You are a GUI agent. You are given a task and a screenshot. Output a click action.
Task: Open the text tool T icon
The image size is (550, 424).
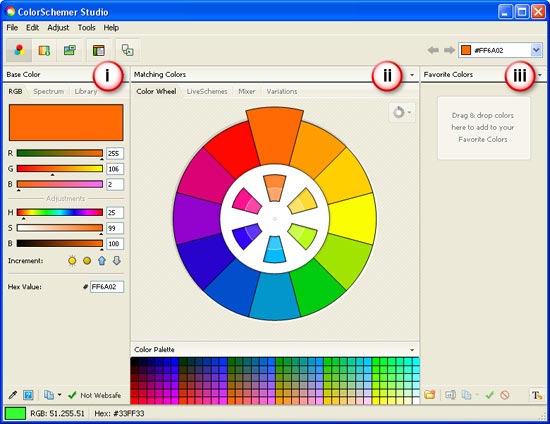[537, 395]
